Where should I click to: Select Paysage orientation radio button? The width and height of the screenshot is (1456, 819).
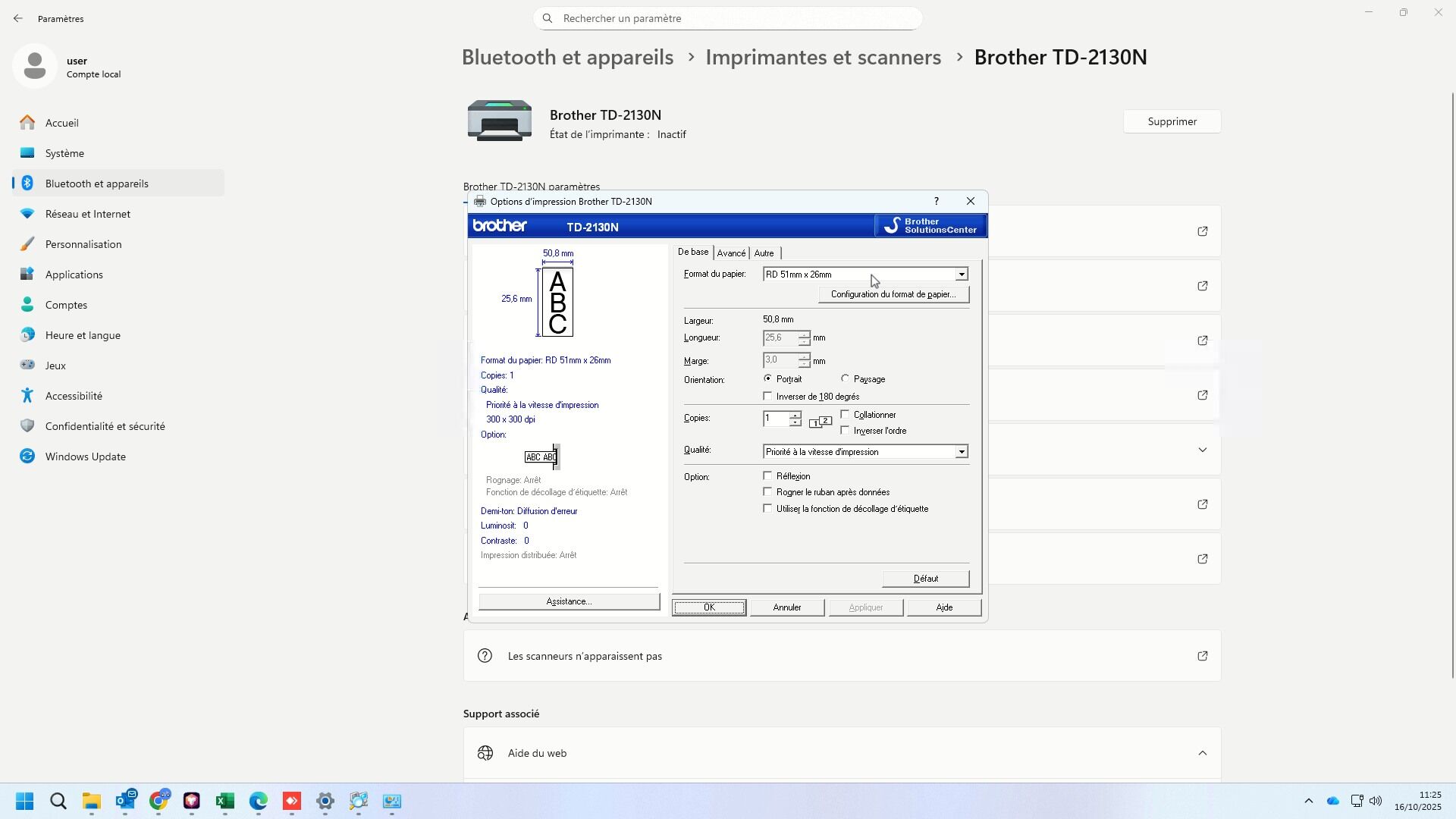pos(845,378)
